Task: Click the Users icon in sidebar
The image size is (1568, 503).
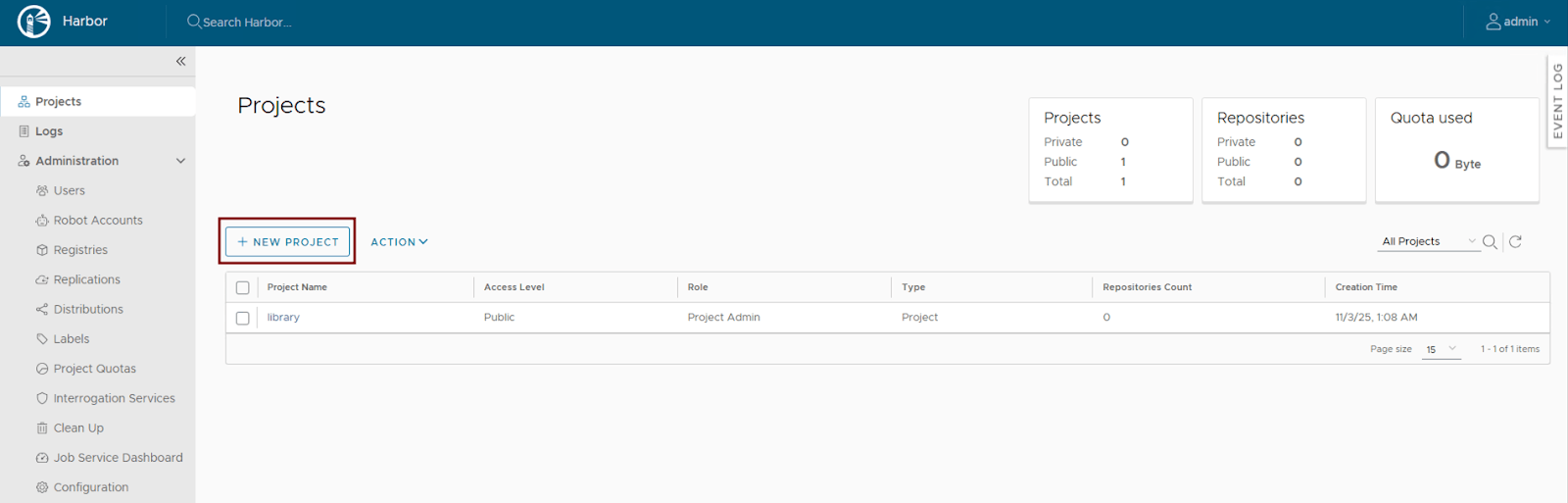Action: pyautogui.click(x=42, y=190)
